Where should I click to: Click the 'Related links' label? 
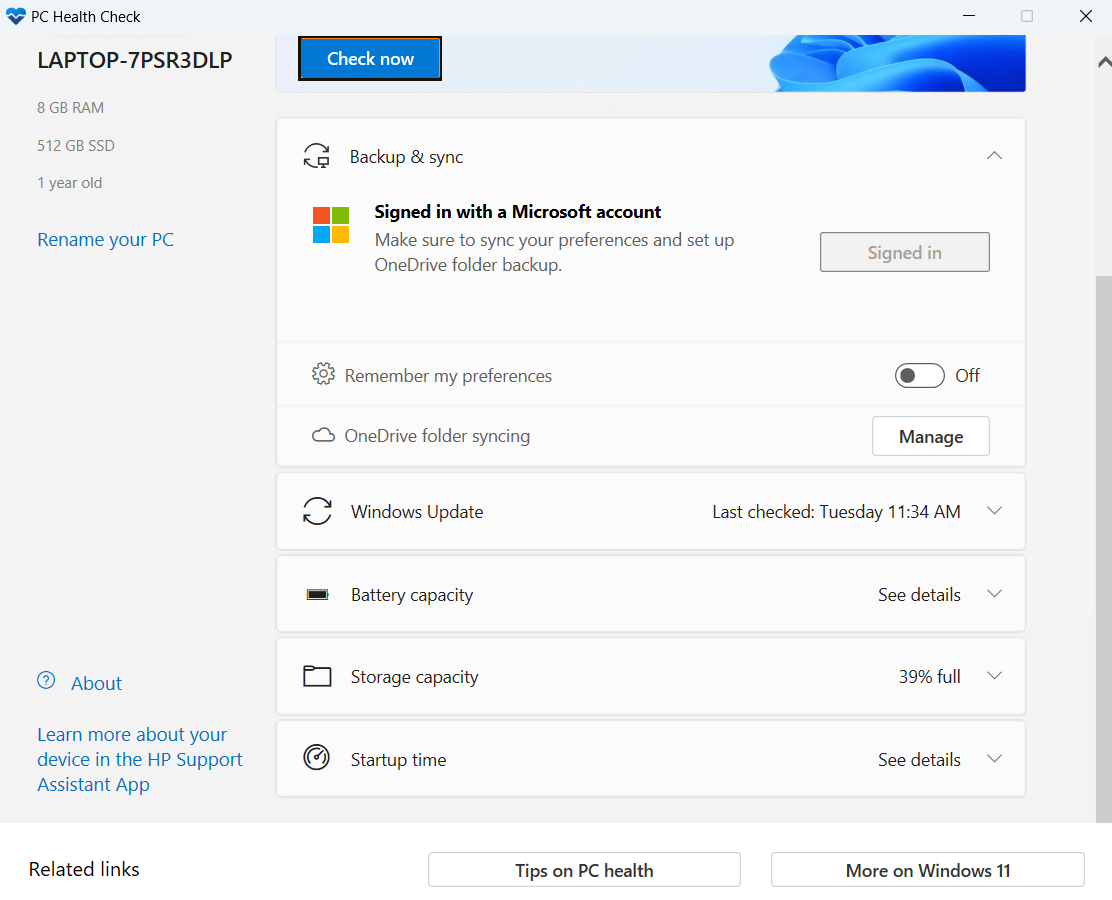tap(84, 869)
